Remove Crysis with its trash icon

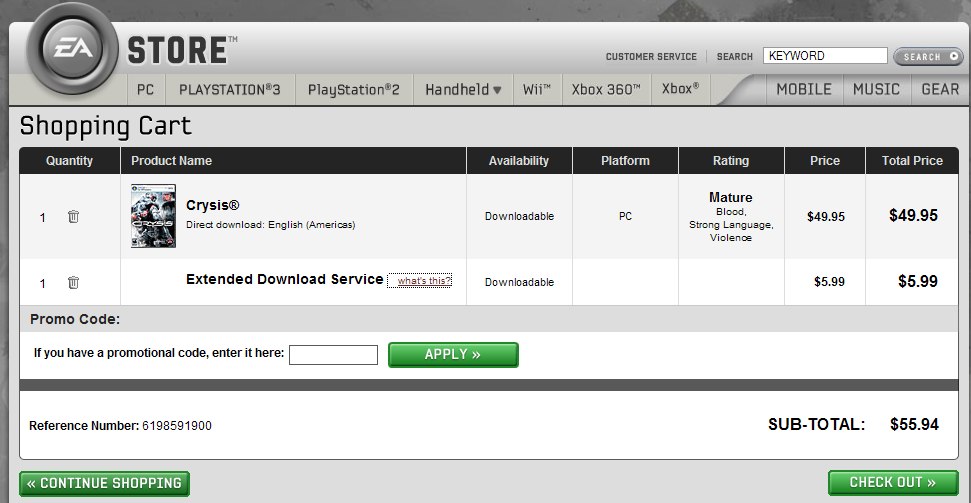point(73,217)
